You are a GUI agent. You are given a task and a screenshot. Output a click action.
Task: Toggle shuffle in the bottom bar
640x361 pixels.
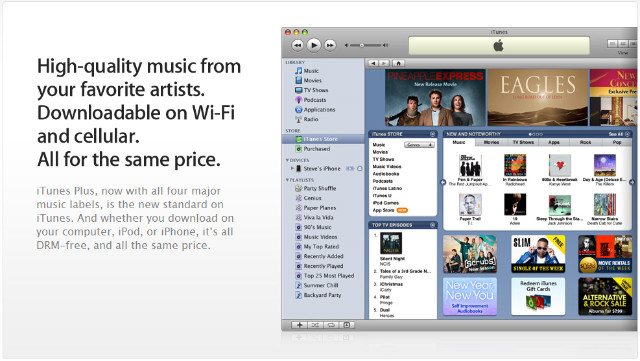[315, 325]
